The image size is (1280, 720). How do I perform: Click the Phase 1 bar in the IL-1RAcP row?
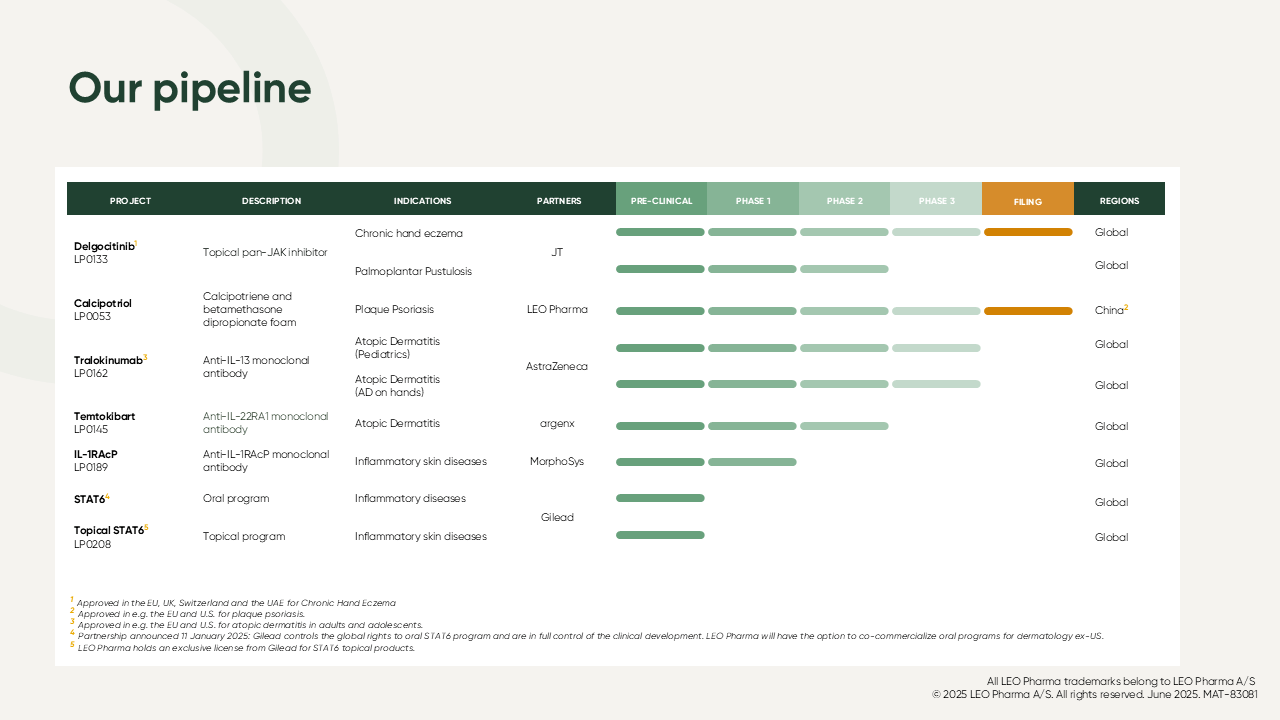[752, 462]
